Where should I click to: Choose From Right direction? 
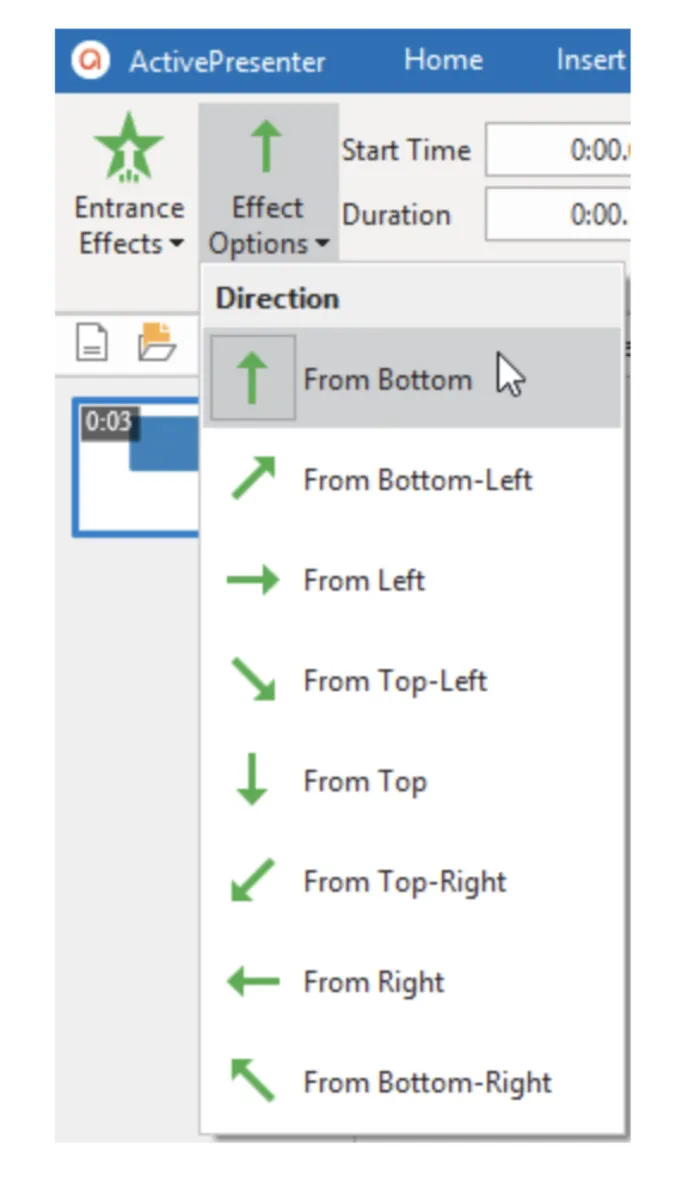(374, 982)
